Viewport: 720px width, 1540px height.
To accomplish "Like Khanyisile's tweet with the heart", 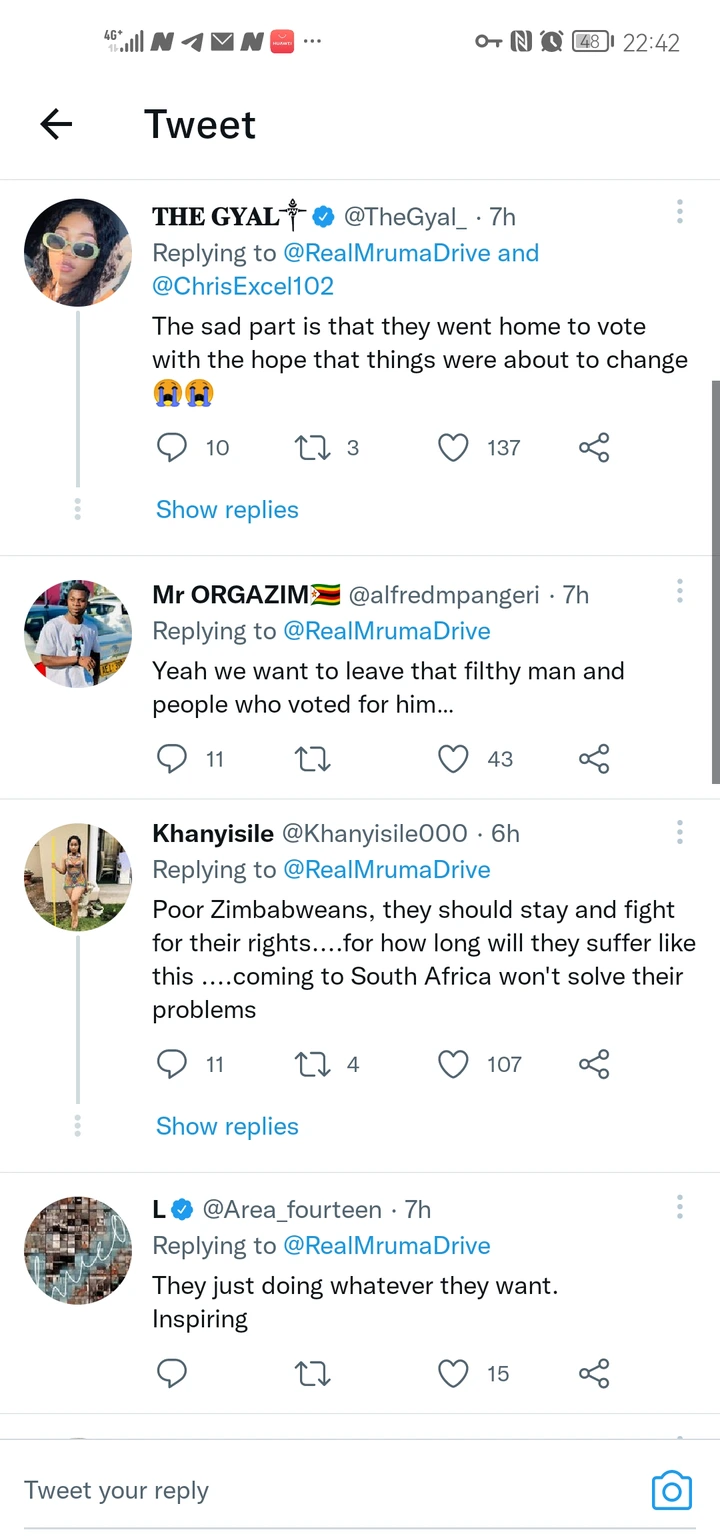I will point(454,1064).
